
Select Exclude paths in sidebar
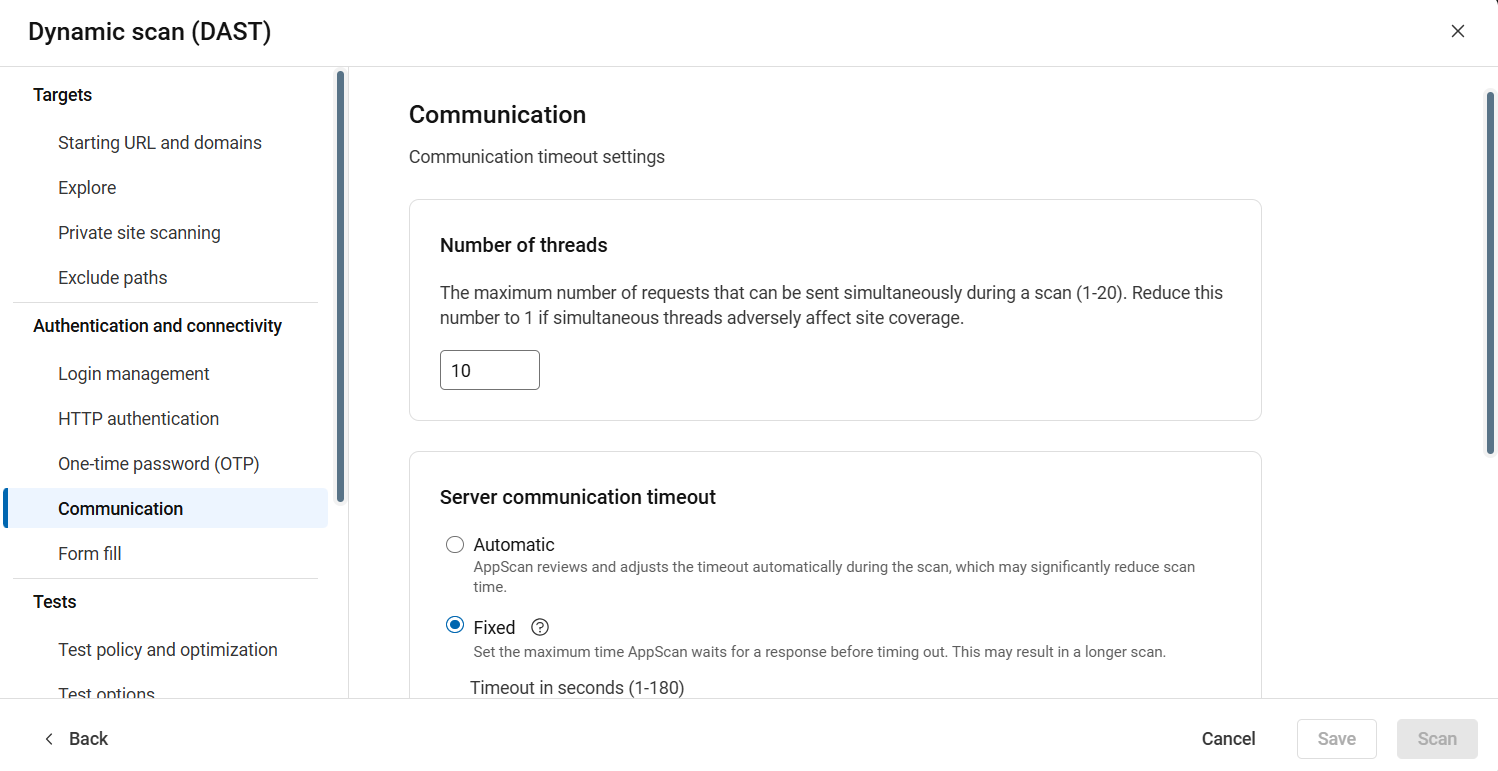113,278
